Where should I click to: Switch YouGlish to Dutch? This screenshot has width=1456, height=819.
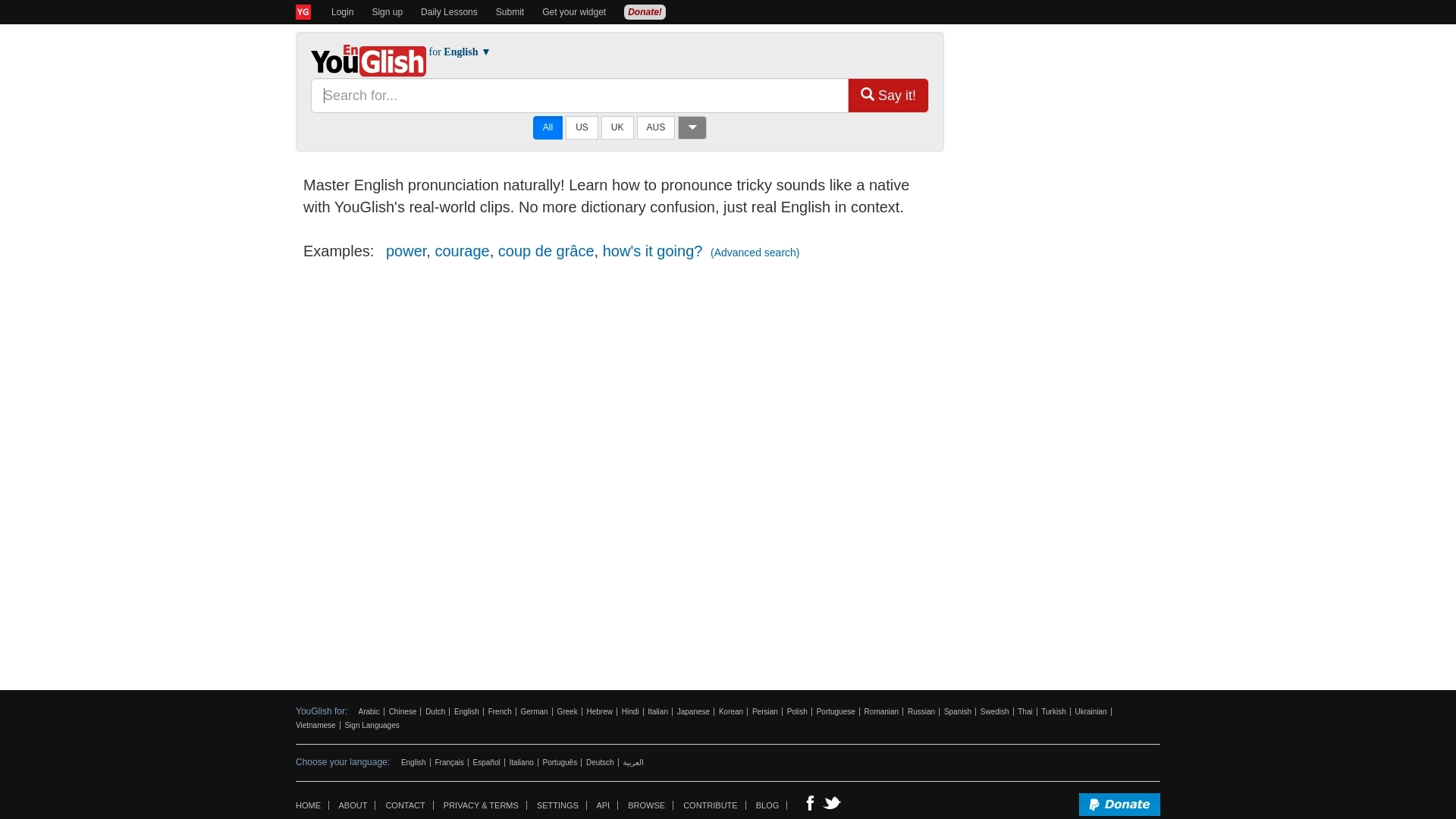coord(435,712)
